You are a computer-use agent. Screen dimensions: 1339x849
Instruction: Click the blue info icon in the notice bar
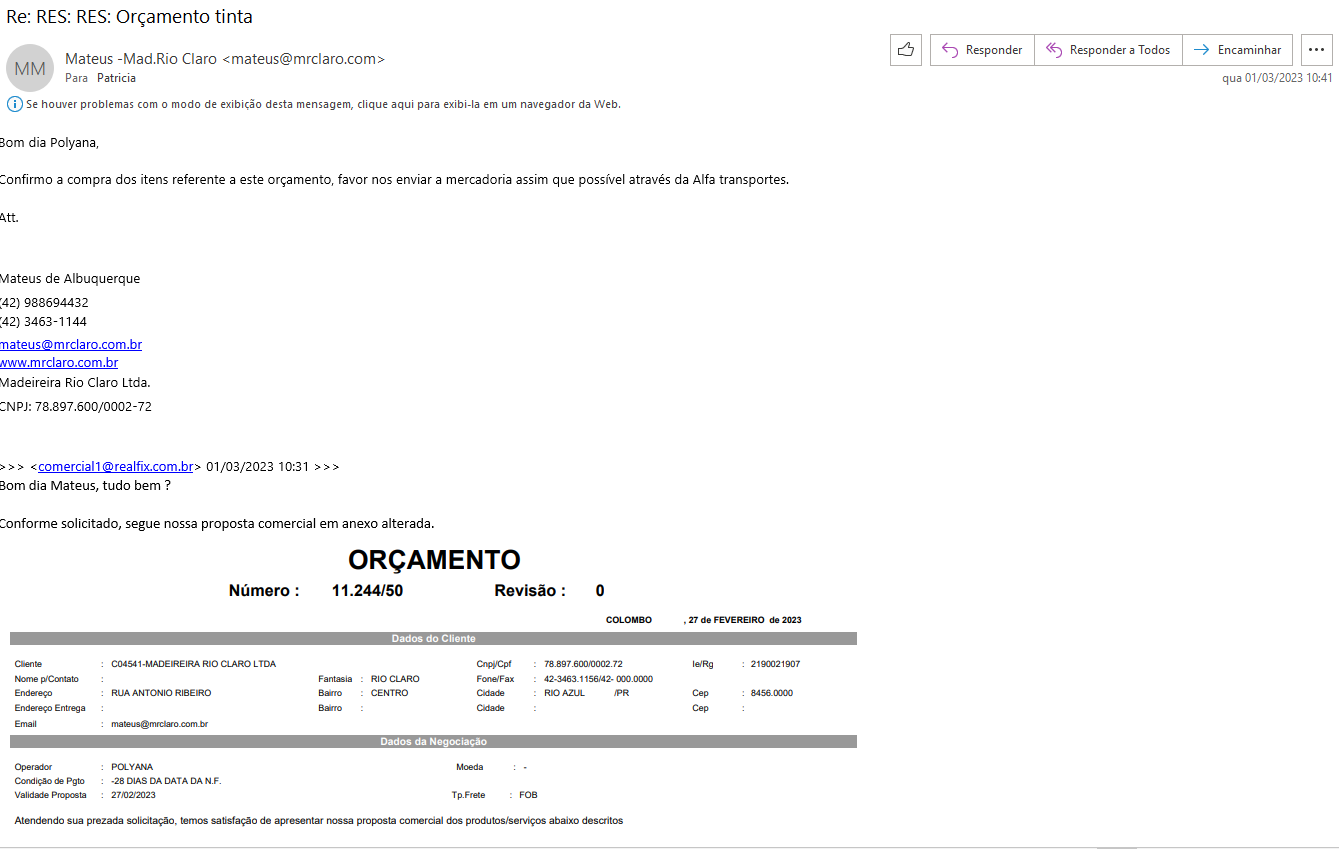(14, 104)
